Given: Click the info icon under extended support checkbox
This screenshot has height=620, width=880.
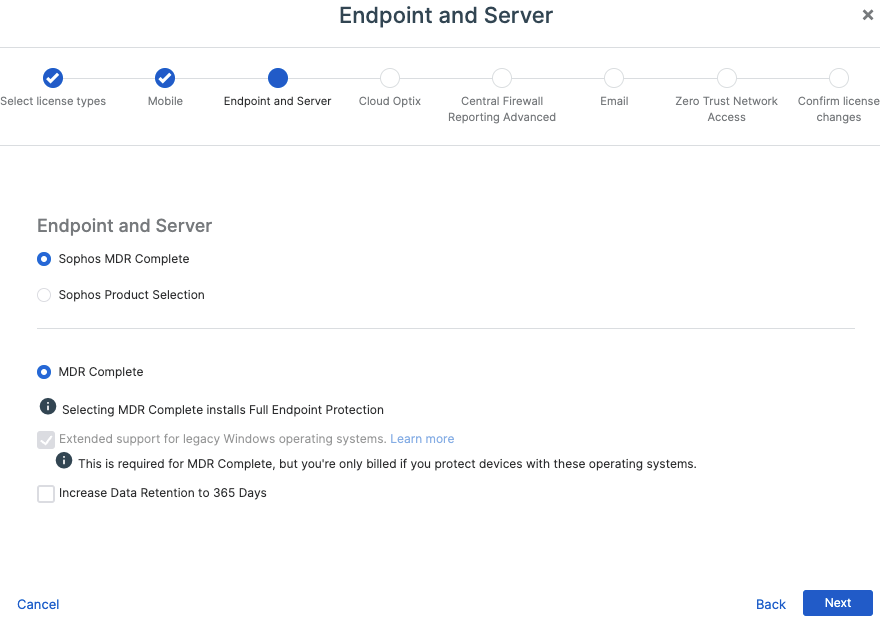Looking at the screenshot, I should (64, 460).
